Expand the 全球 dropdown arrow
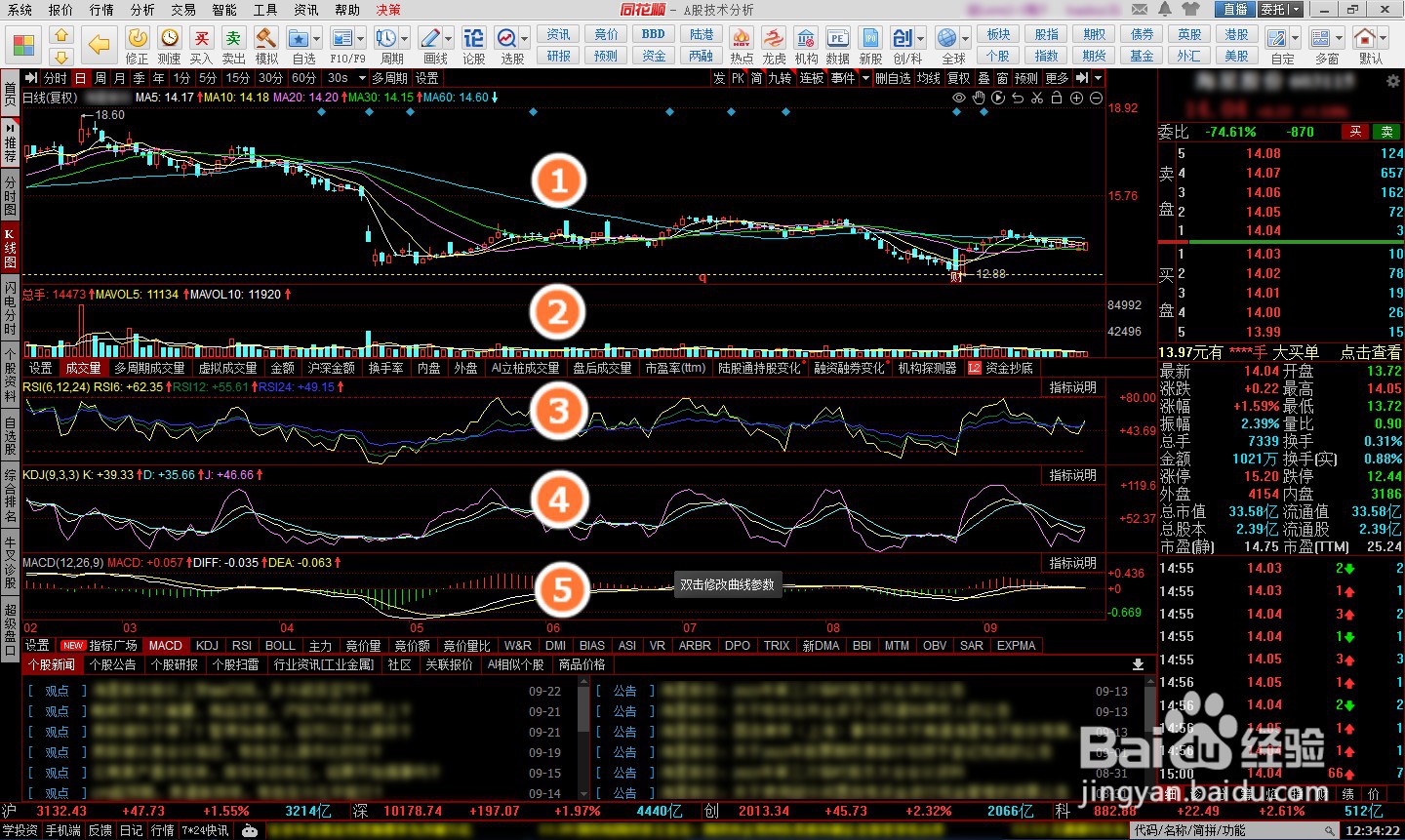Image resolution: width=1405 pixels, height=840 pixels. coord(965,39)
